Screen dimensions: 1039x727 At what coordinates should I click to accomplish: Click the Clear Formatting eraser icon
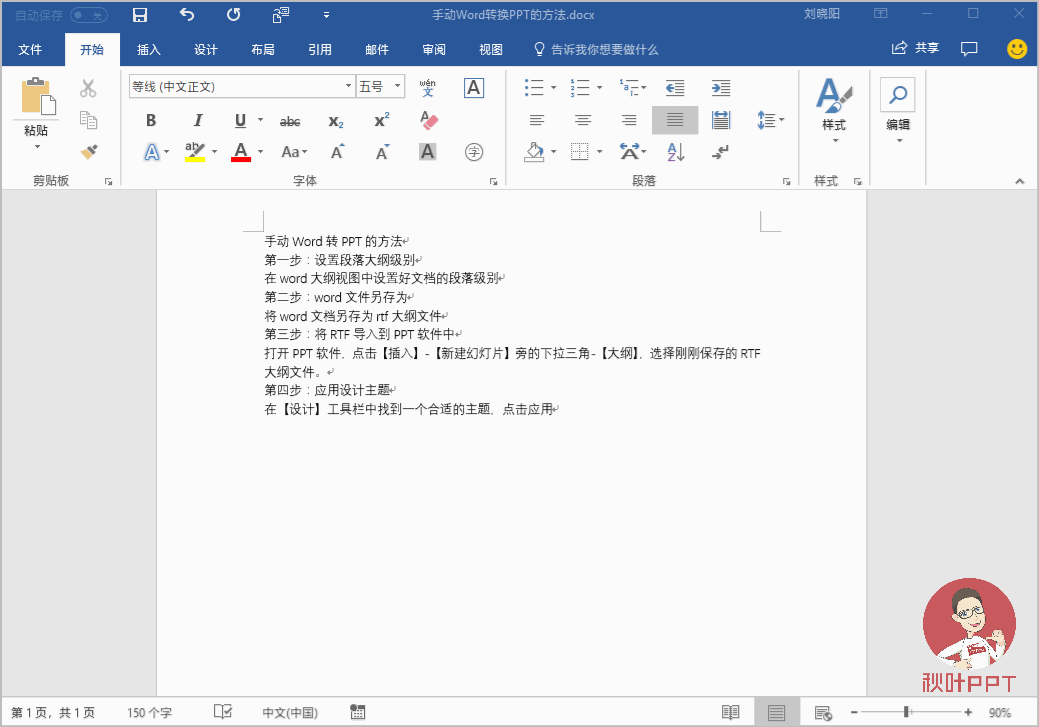click(429, 120)
